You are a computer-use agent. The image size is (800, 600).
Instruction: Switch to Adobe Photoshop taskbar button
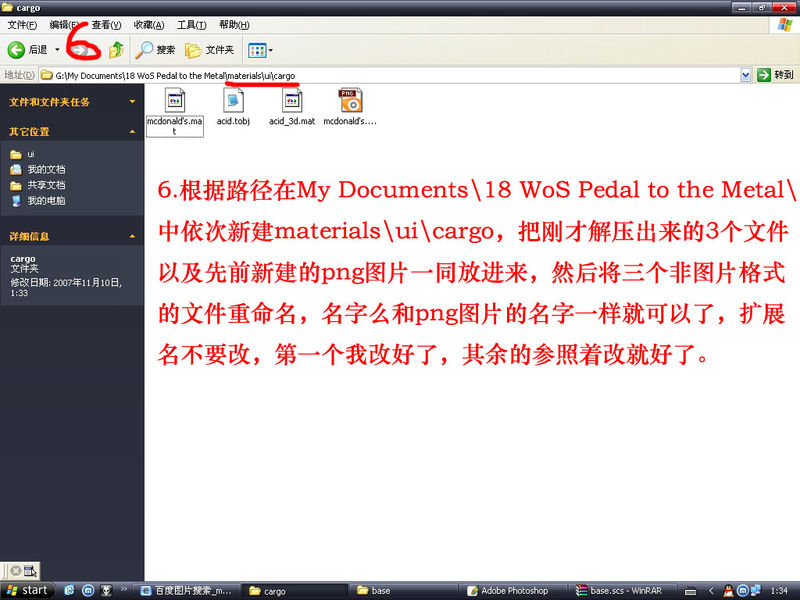click(512, 591)
